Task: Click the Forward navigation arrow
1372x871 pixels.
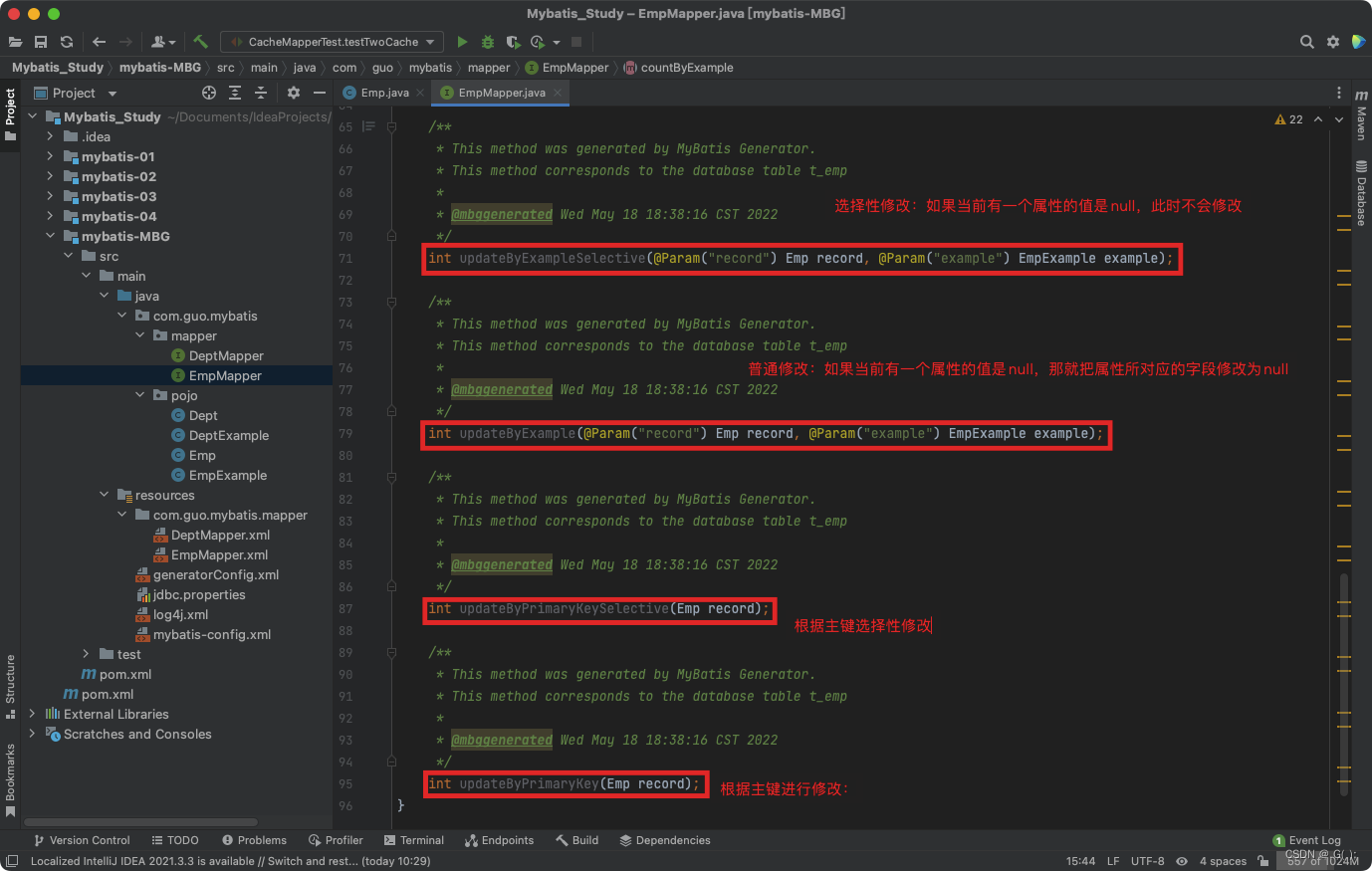Action: pos(125,42)
